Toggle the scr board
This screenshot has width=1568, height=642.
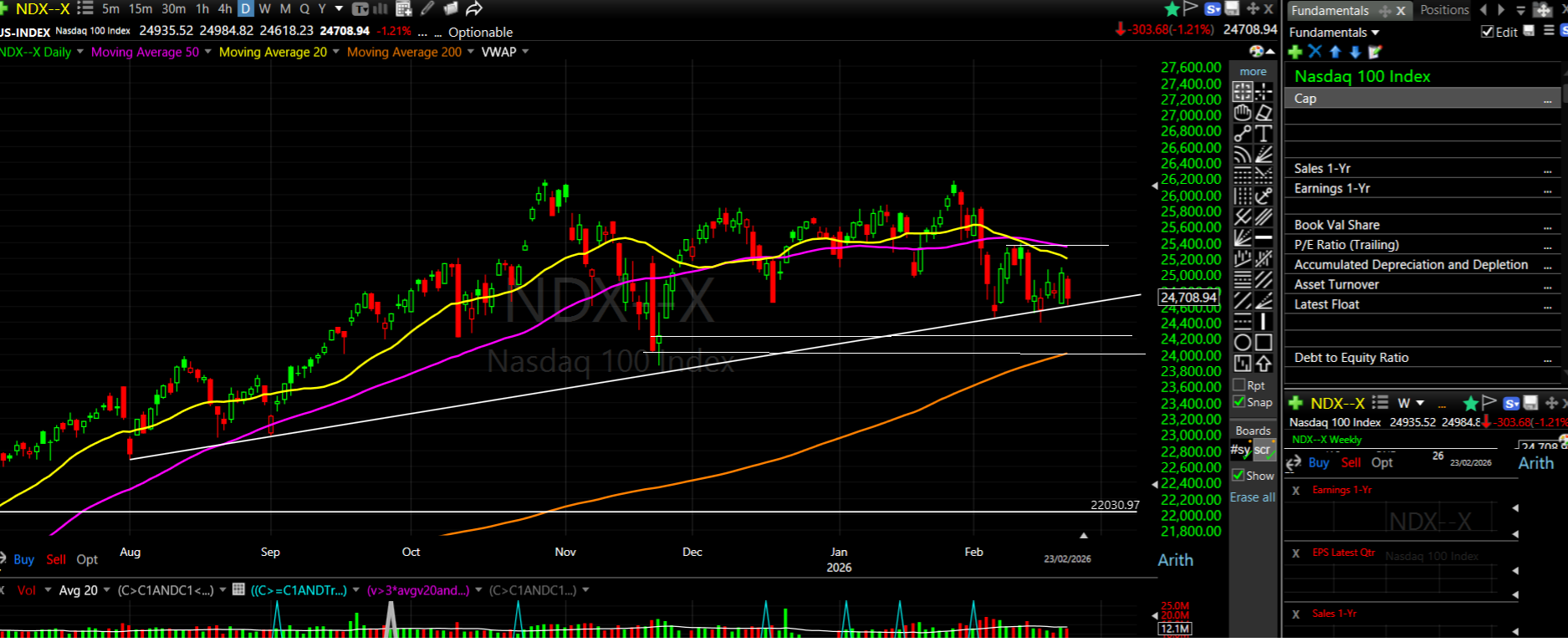pos(1263,450)
